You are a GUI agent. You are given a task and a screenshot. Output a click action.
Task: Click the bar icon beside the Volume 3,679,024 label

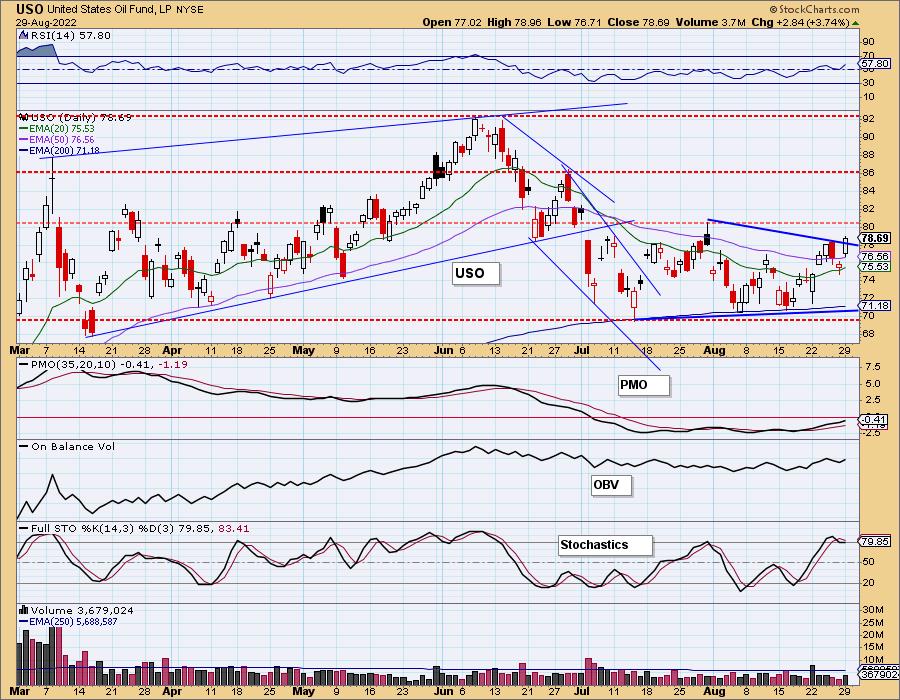[x=24, y=610]
